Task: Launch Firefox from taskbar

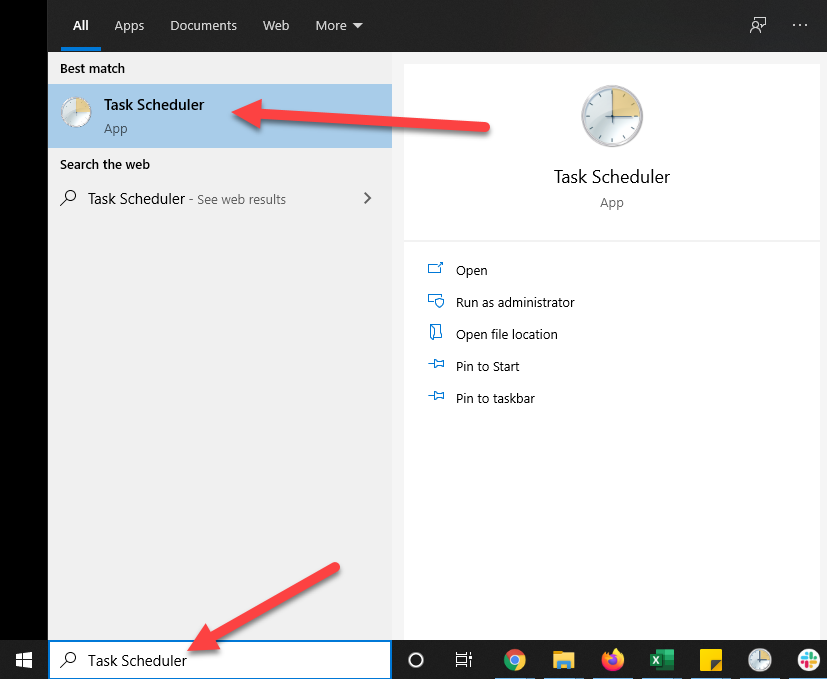Action: [x=612, y=659]
